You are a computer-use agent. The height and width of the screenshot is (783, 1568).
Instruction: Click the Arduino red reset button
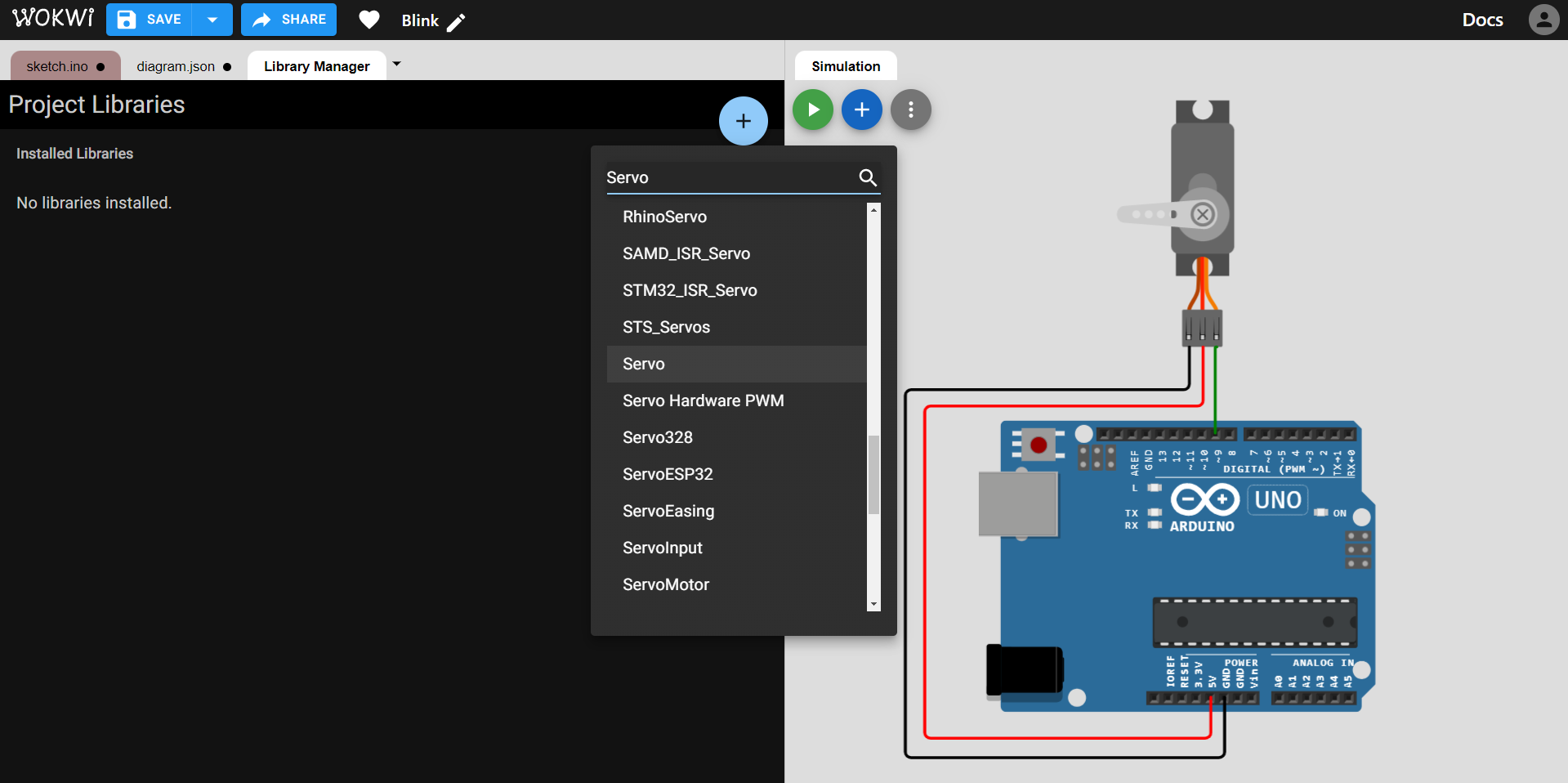[1039, 445]
